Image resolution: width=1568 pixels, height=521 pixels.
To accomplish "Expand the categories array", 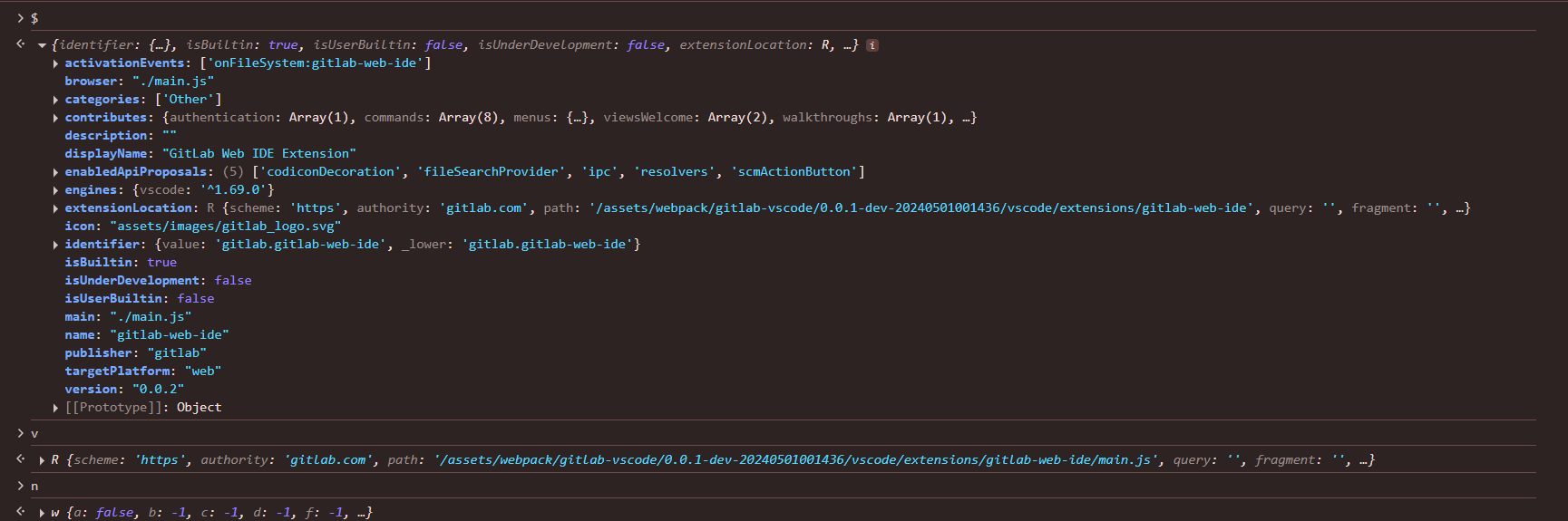I will point(56,100).
